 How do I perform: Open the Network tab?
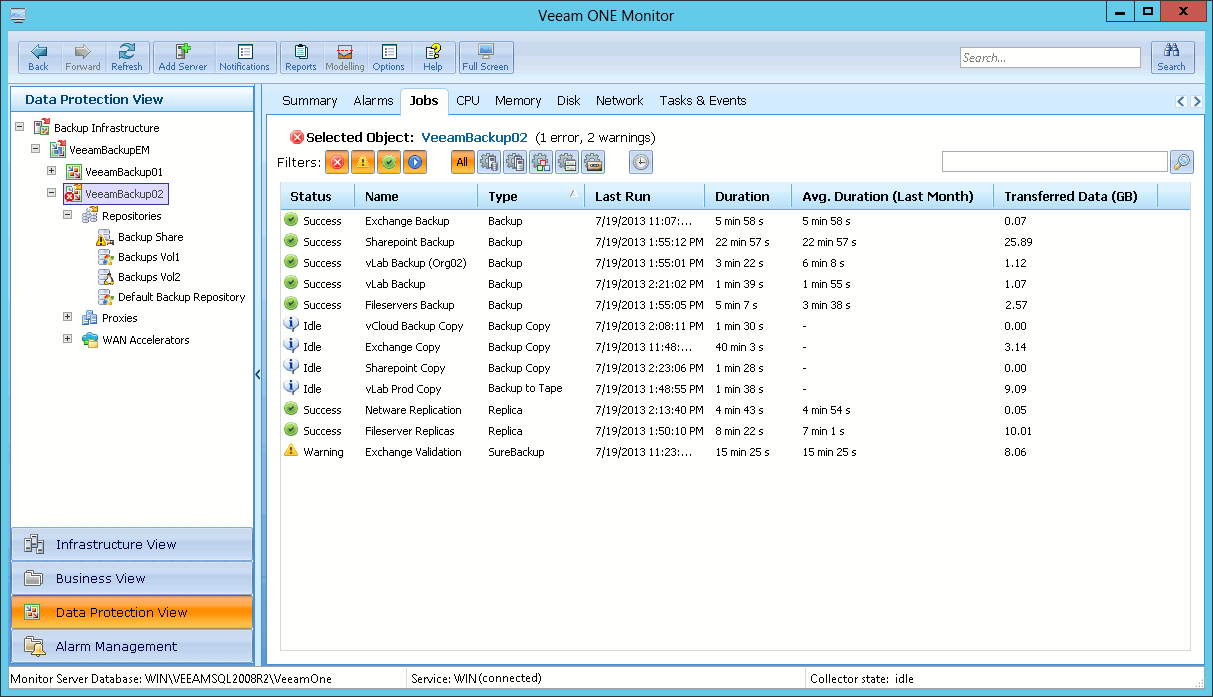point(620,101)
